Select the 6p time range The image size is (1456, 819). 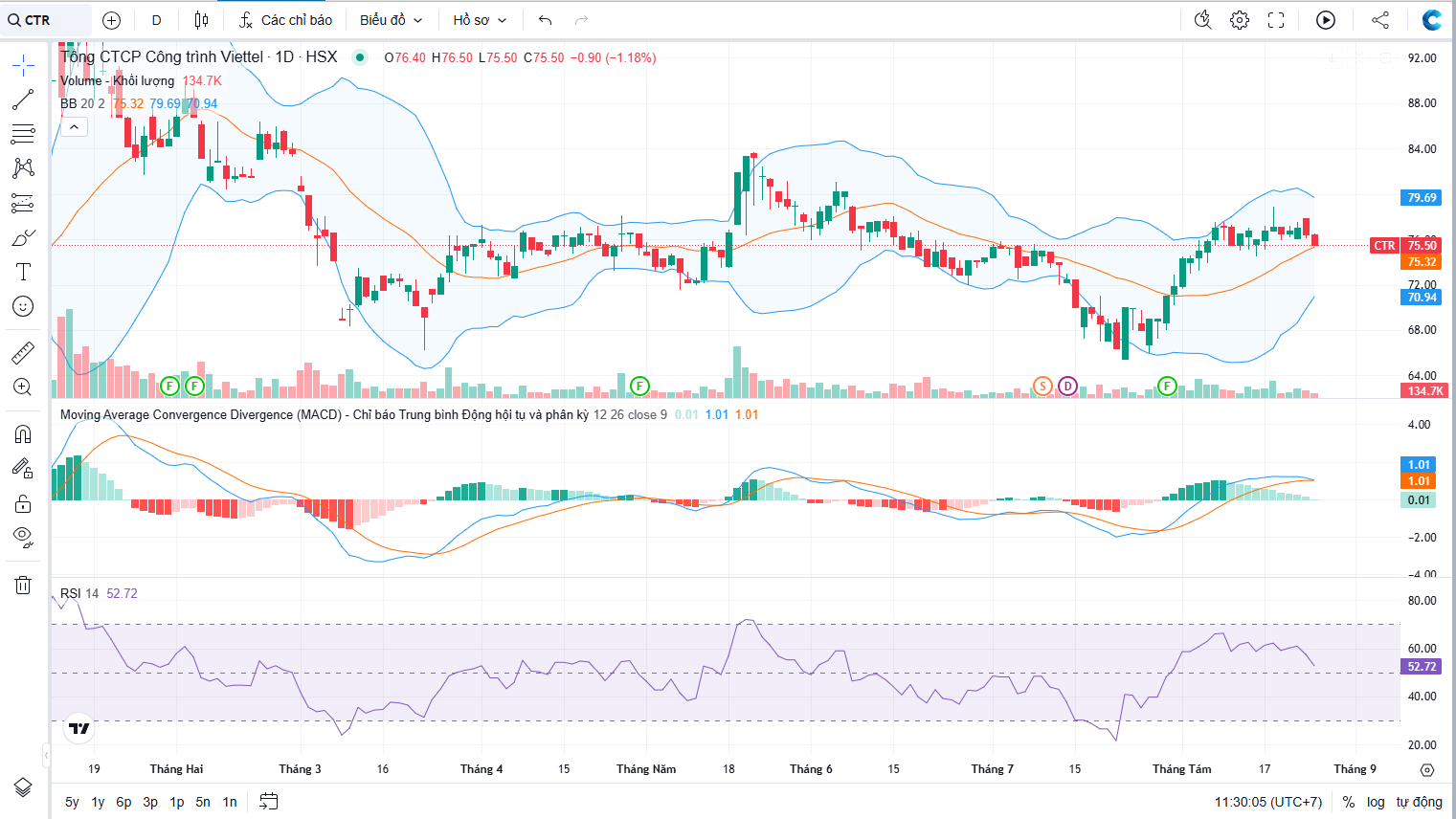click(x=123, y=802)
